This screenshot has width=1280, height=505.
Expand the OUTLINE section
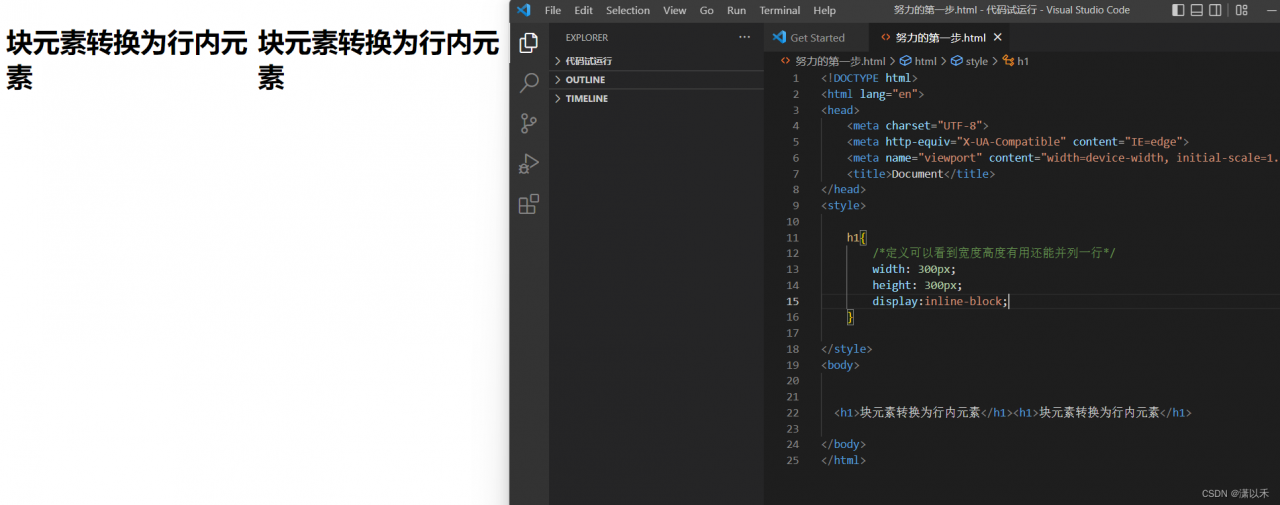coord(656,80)
